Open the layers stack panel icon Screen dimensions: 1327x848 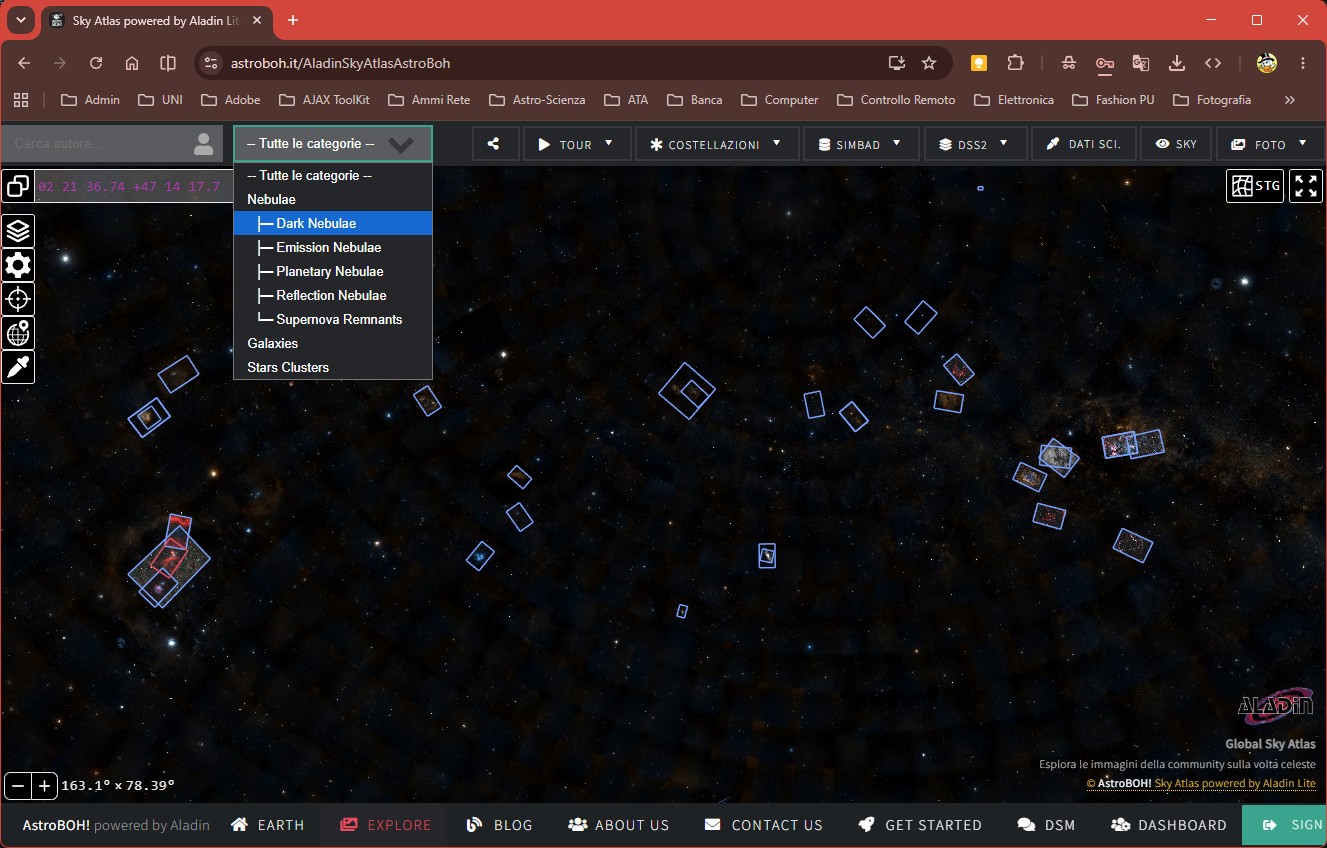coord(18,231)
